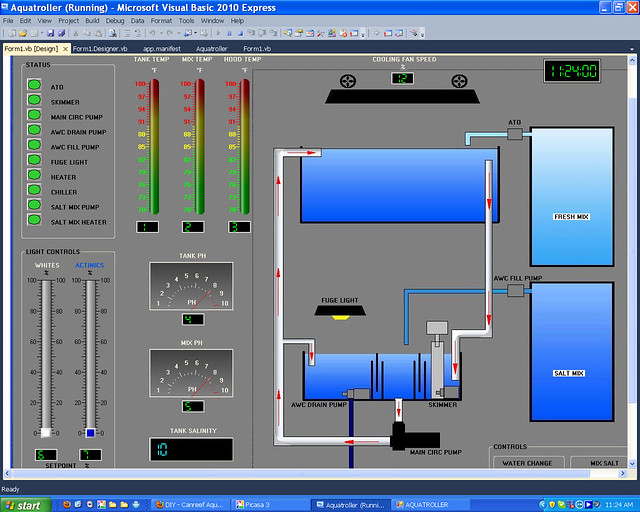Open the app.manifest tab
The width and height of the screenshot is (640, 512).
click(x=162, y=48)
